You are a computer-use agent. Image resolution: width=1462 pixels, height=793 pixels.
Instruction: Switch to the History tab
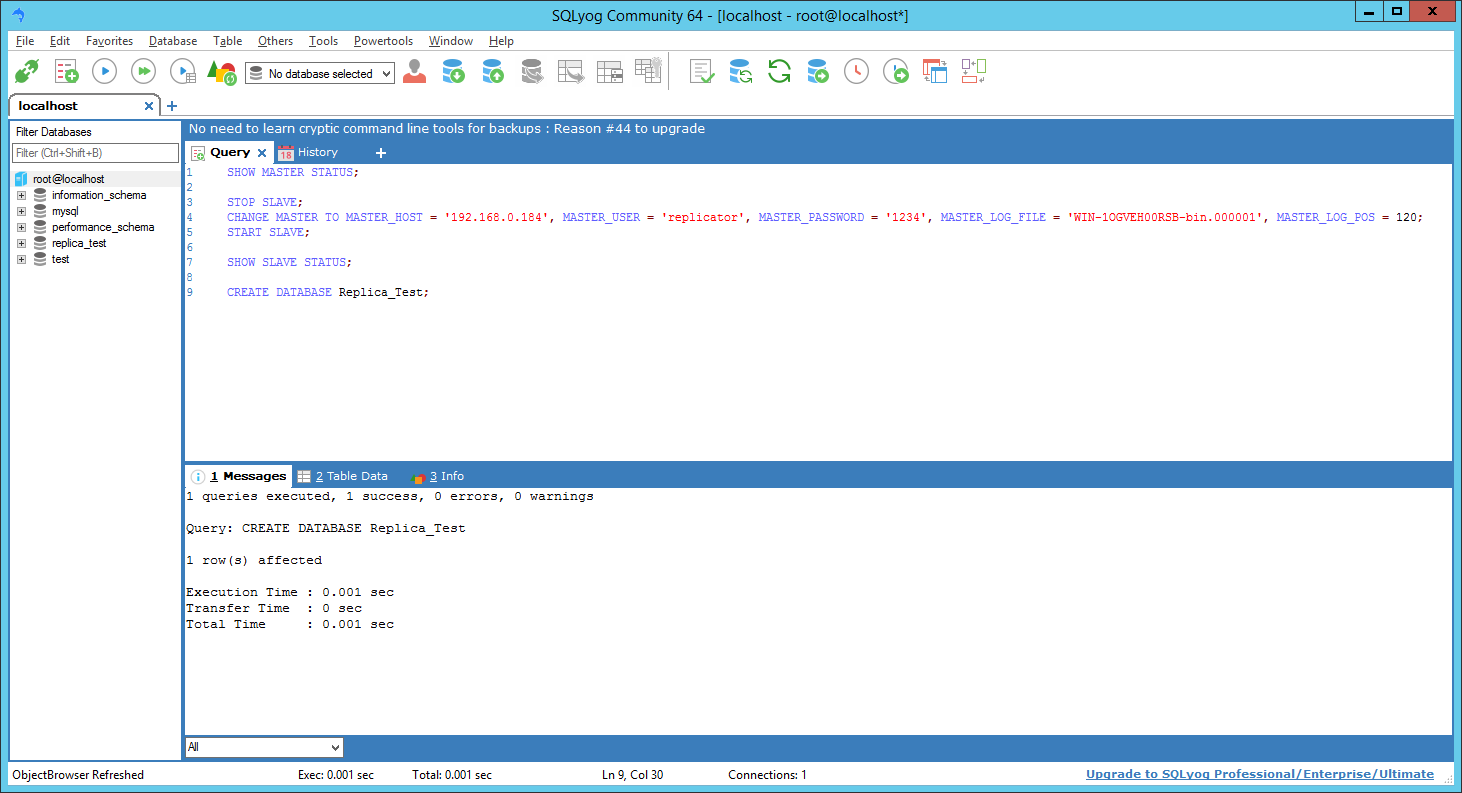pyautogui.click(x=309, y=152)
